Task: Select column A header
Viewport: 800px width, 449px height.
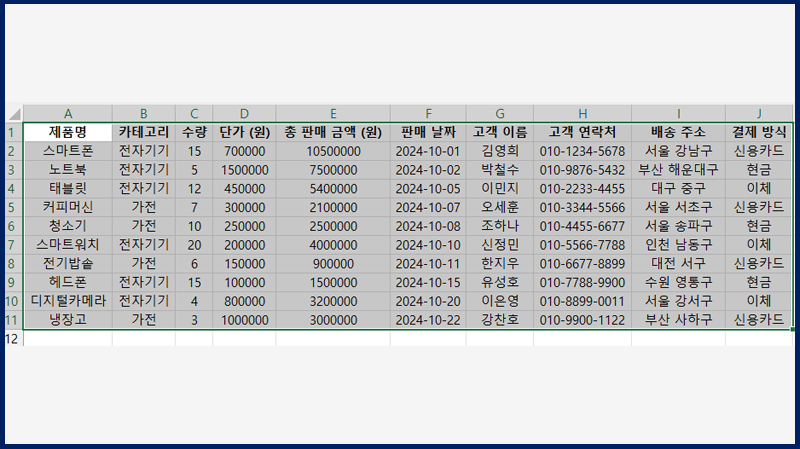Action: coord(68,114)
